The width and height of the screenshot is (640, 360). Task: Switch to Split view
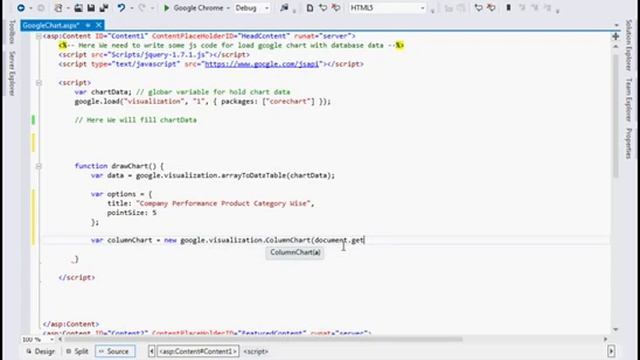[x=77, y=351]
